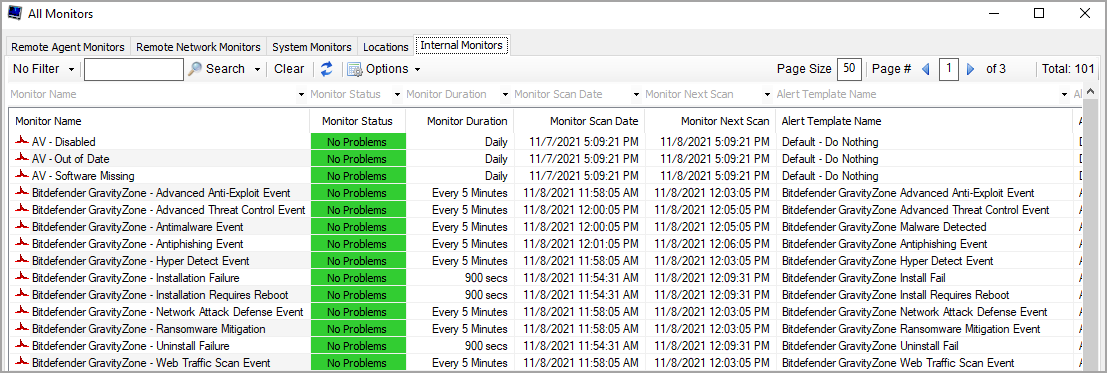Image resolution: width=1107 pixels, height=373 pixels.
Task: Click icon beside Installation Failure monitor
Action: pos(23,277)
